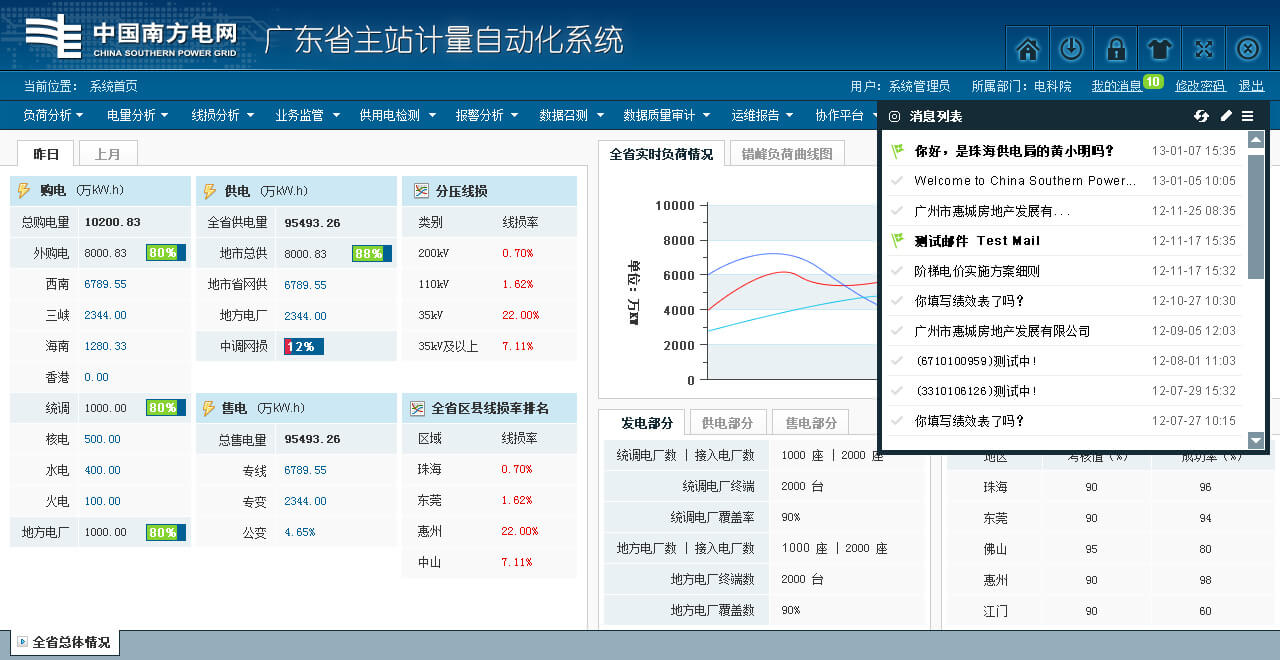This screenshot has height=660, width=1280.
Task: Click the pencil edit icon in 消息列表
Action: click(1226, 117)
